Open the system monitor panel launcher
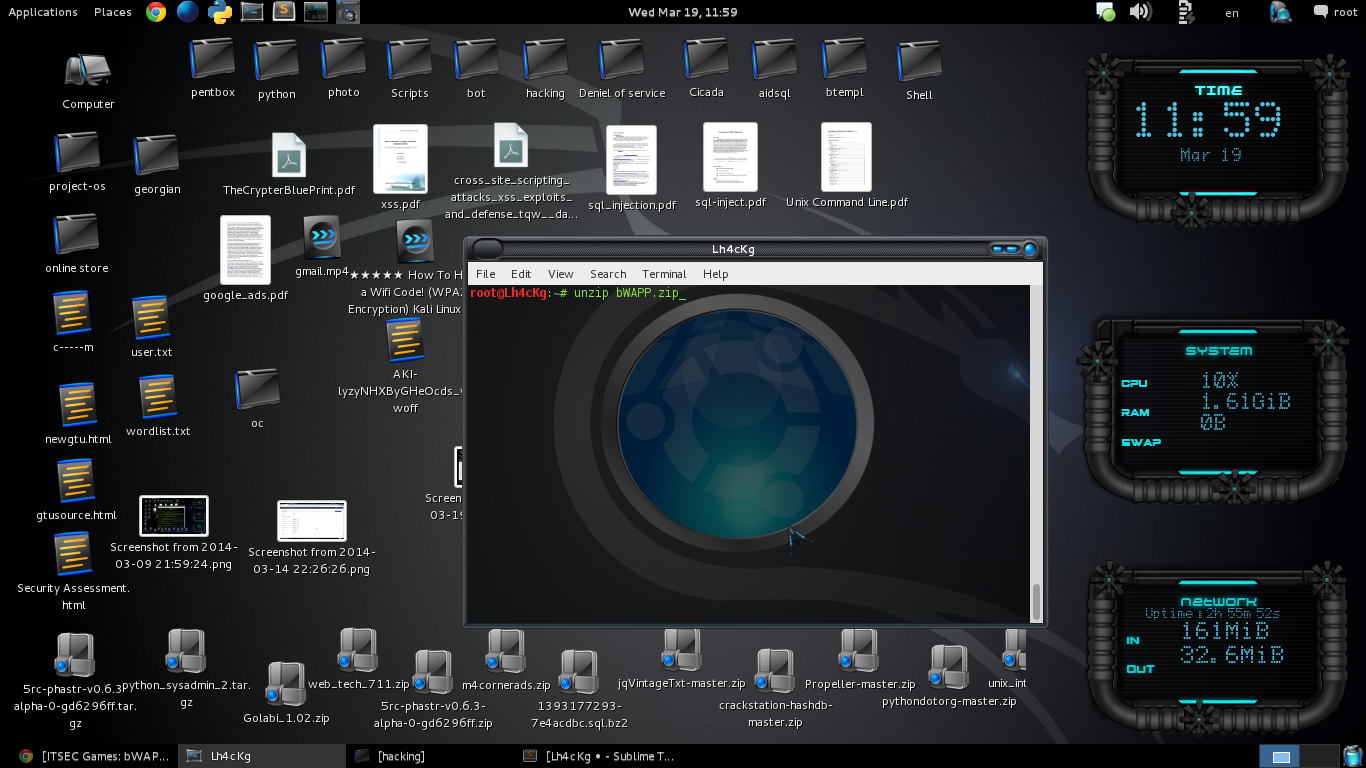Image resolution: width=1366 pixels, height=768 pixels. 316,12
